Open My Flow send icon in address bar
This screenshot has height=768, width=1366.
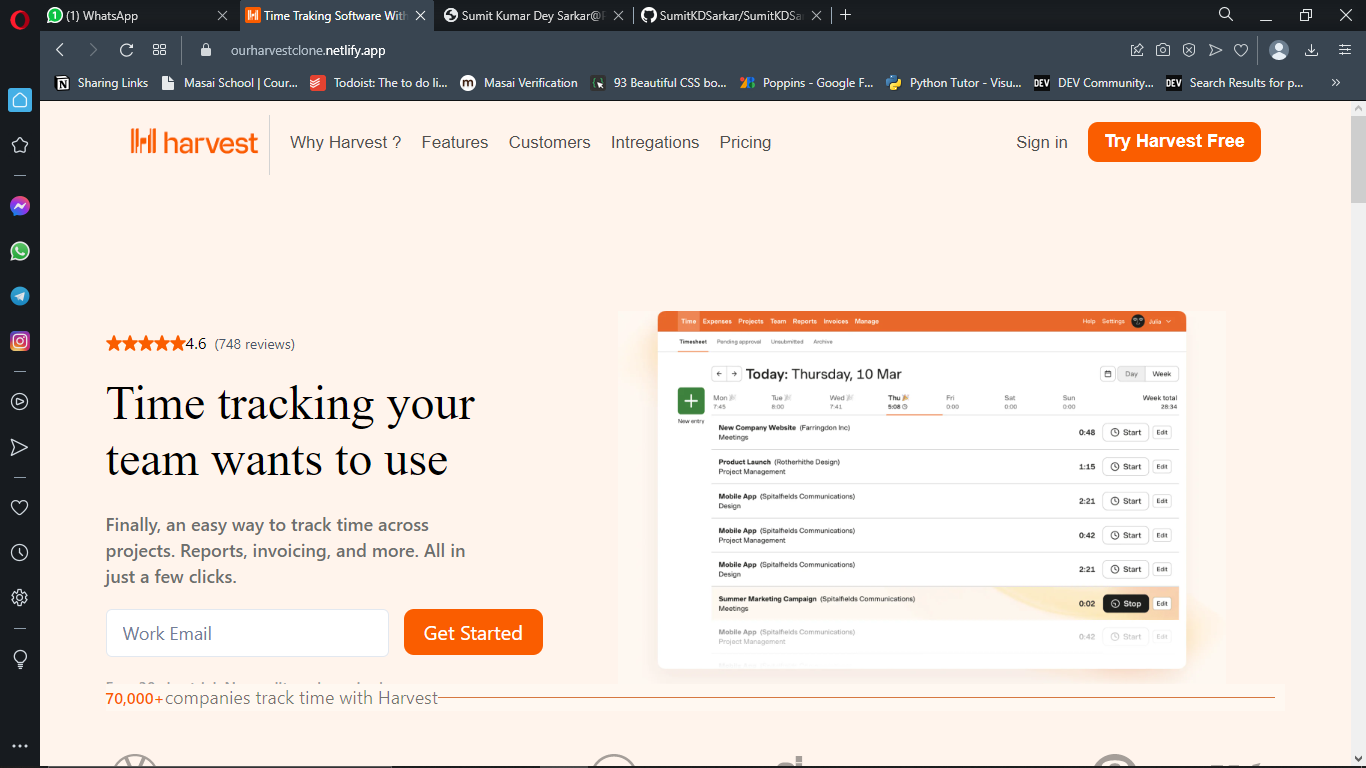pos(1215,50)
